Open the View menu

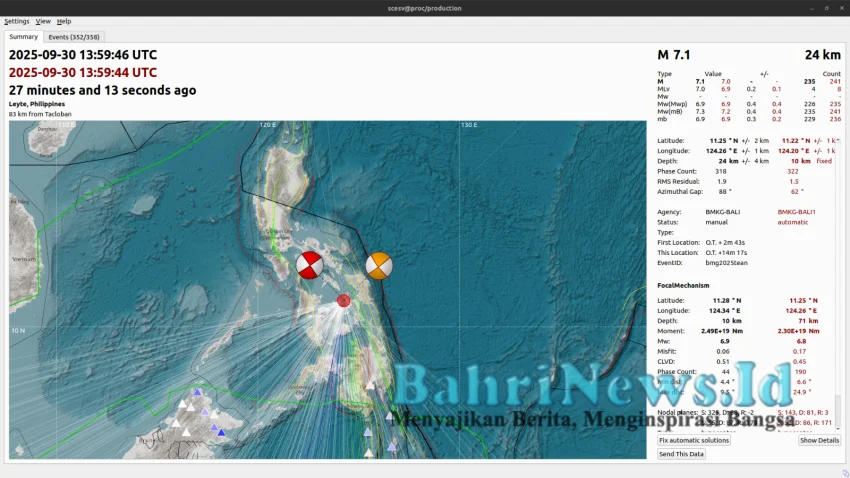click(x=43, y=21)
